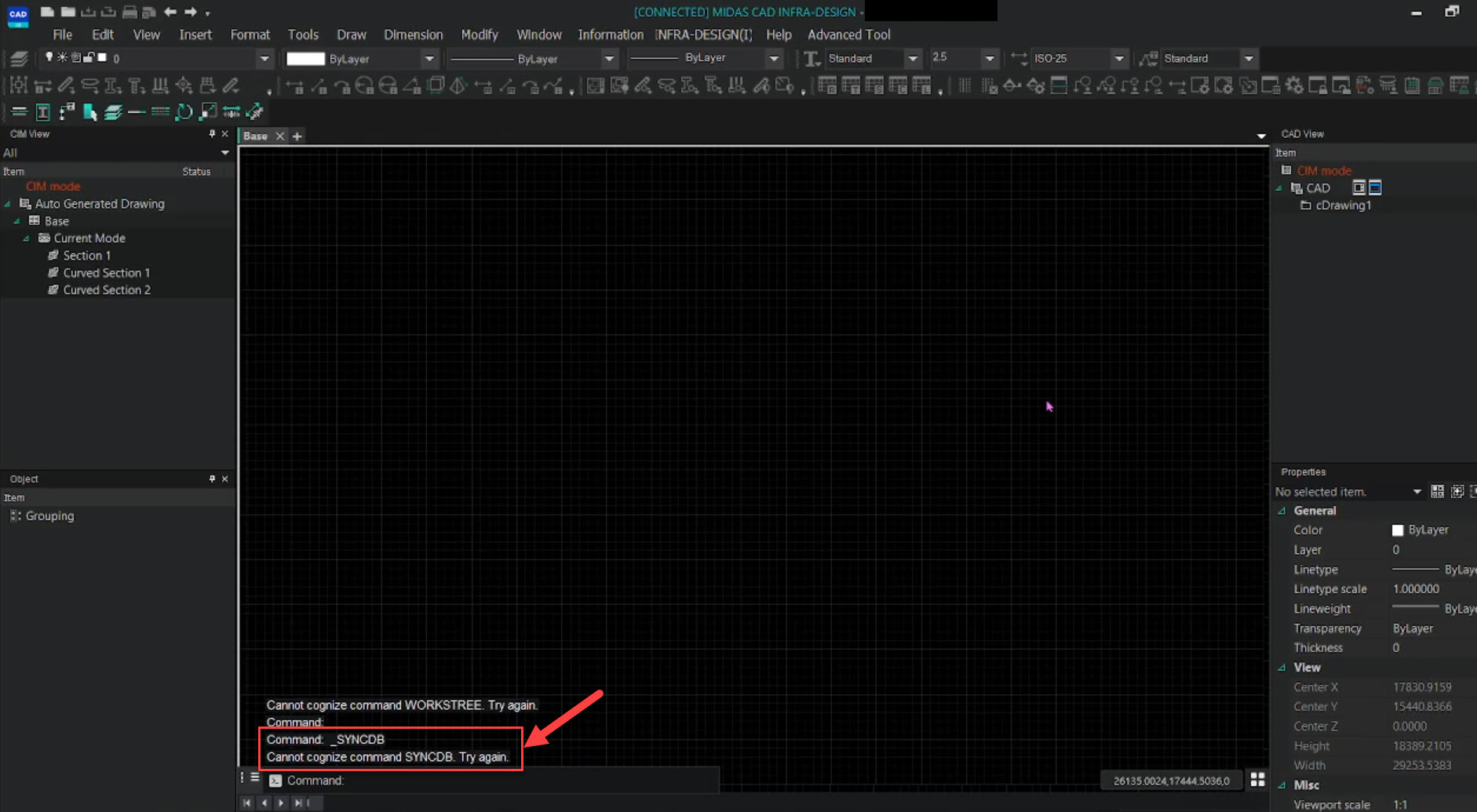Collapse the Current Mode tree node
The image size is (1477, 812).
(26, 239)
